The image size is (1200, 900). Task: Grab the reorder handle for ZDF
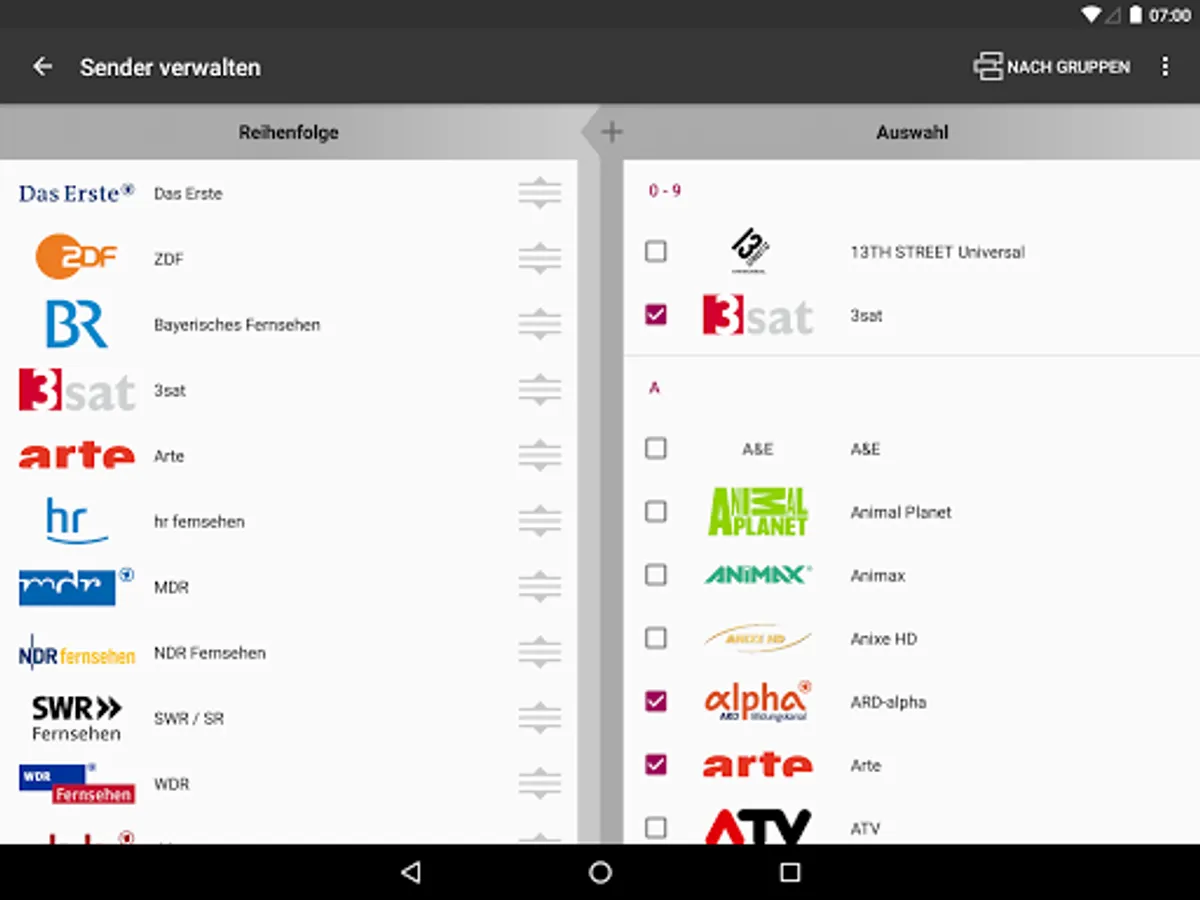(x=540, y=259)
